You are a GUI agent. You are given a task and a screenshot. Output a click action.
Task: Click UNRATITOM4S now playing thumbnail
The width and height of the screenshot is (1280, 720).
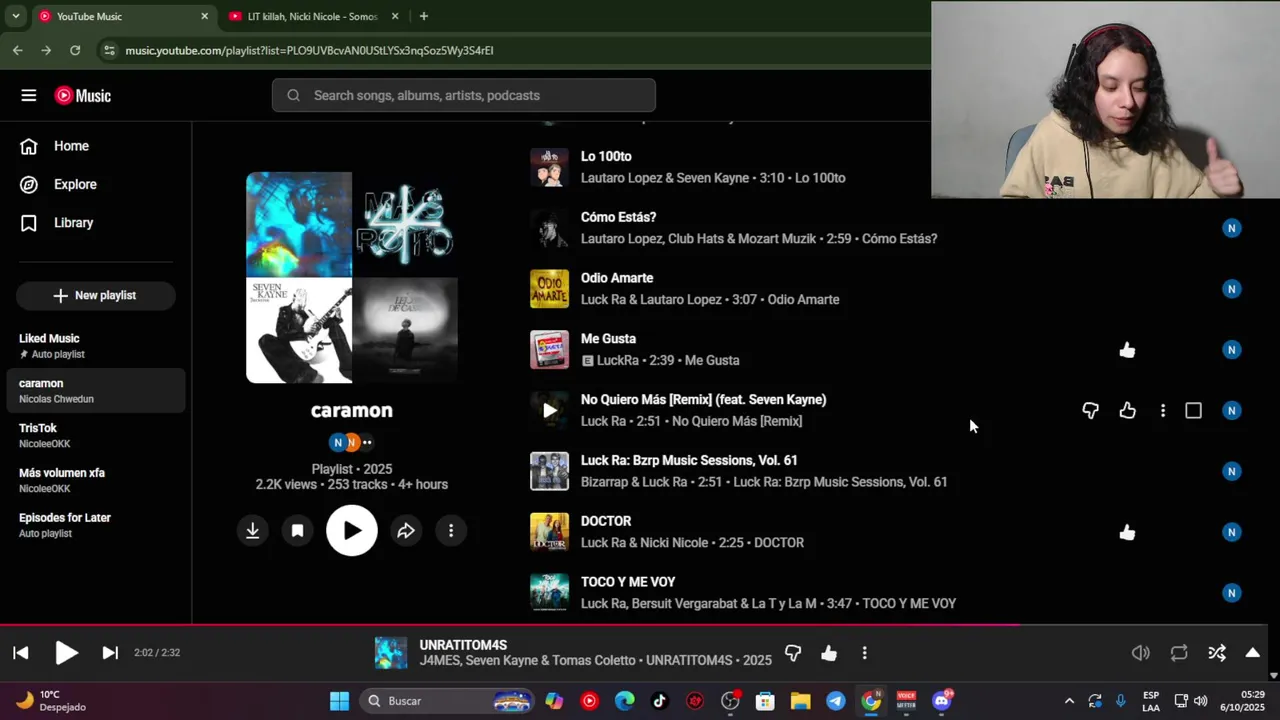click(391, 653)
